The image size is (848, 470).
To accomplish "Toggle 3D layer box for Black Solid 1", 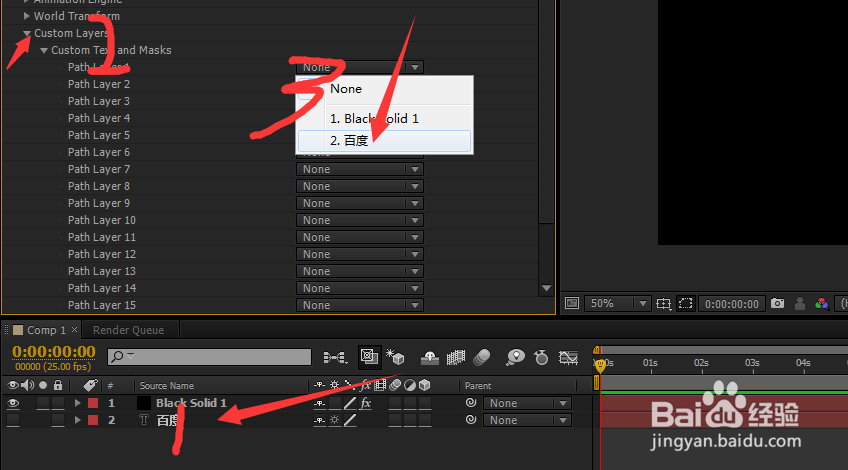I will pos(425,403).
